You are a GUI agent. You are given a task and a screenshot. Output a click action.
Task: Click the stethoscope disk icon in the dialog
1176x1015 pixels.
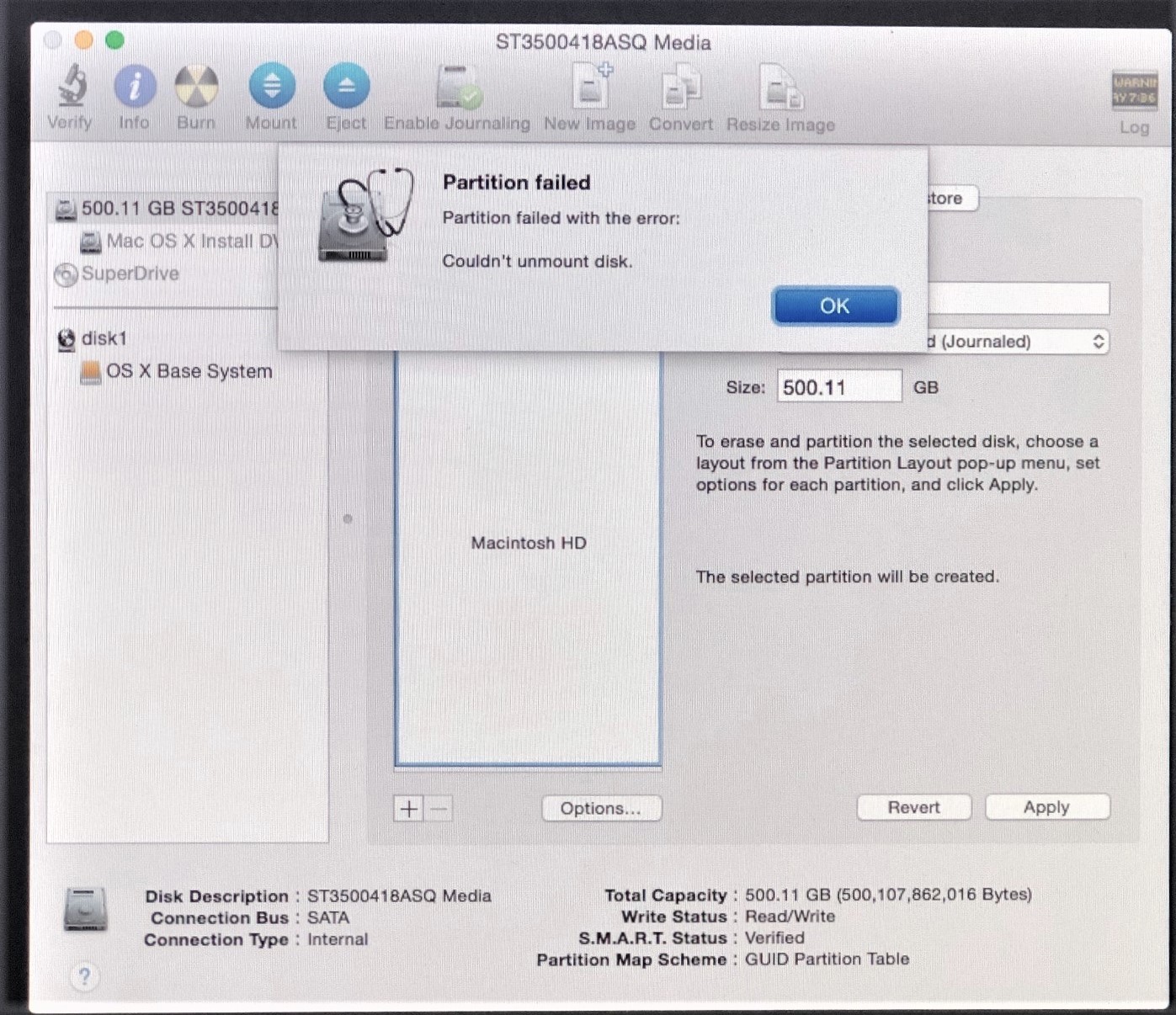[365, 215]
